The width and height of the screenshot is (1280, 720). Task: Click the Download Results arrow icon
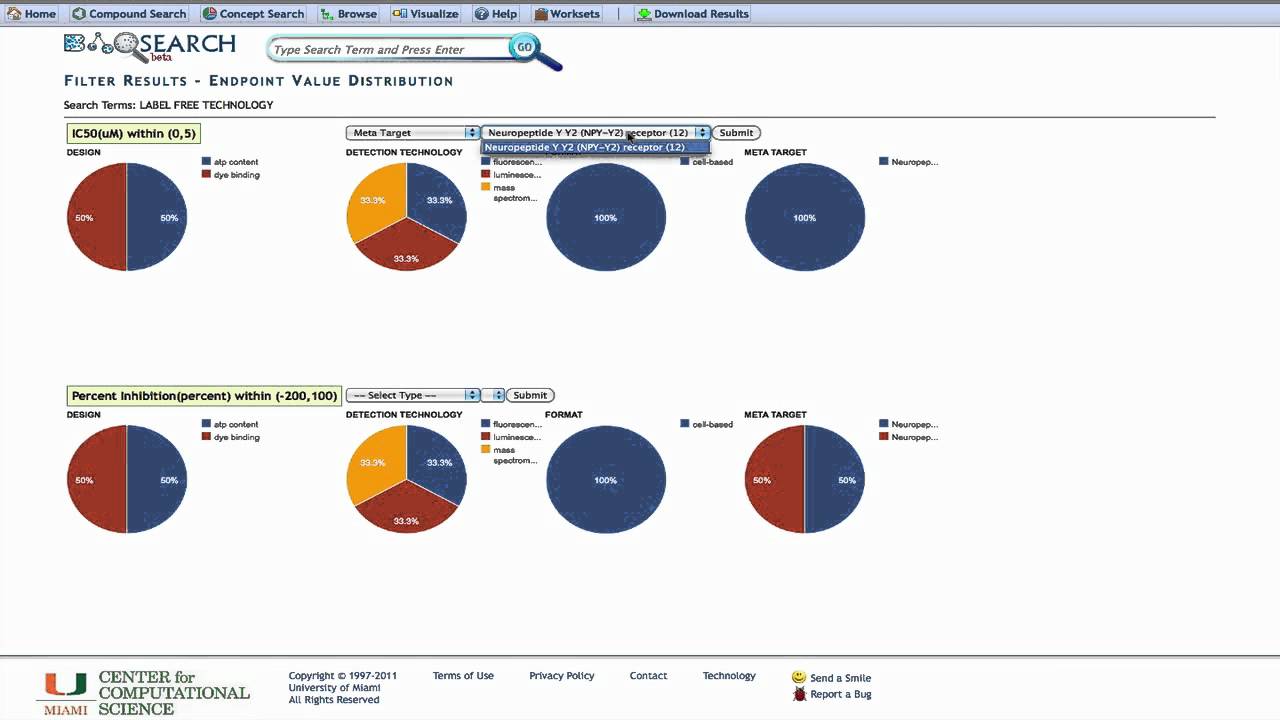[x=644, y=14]
